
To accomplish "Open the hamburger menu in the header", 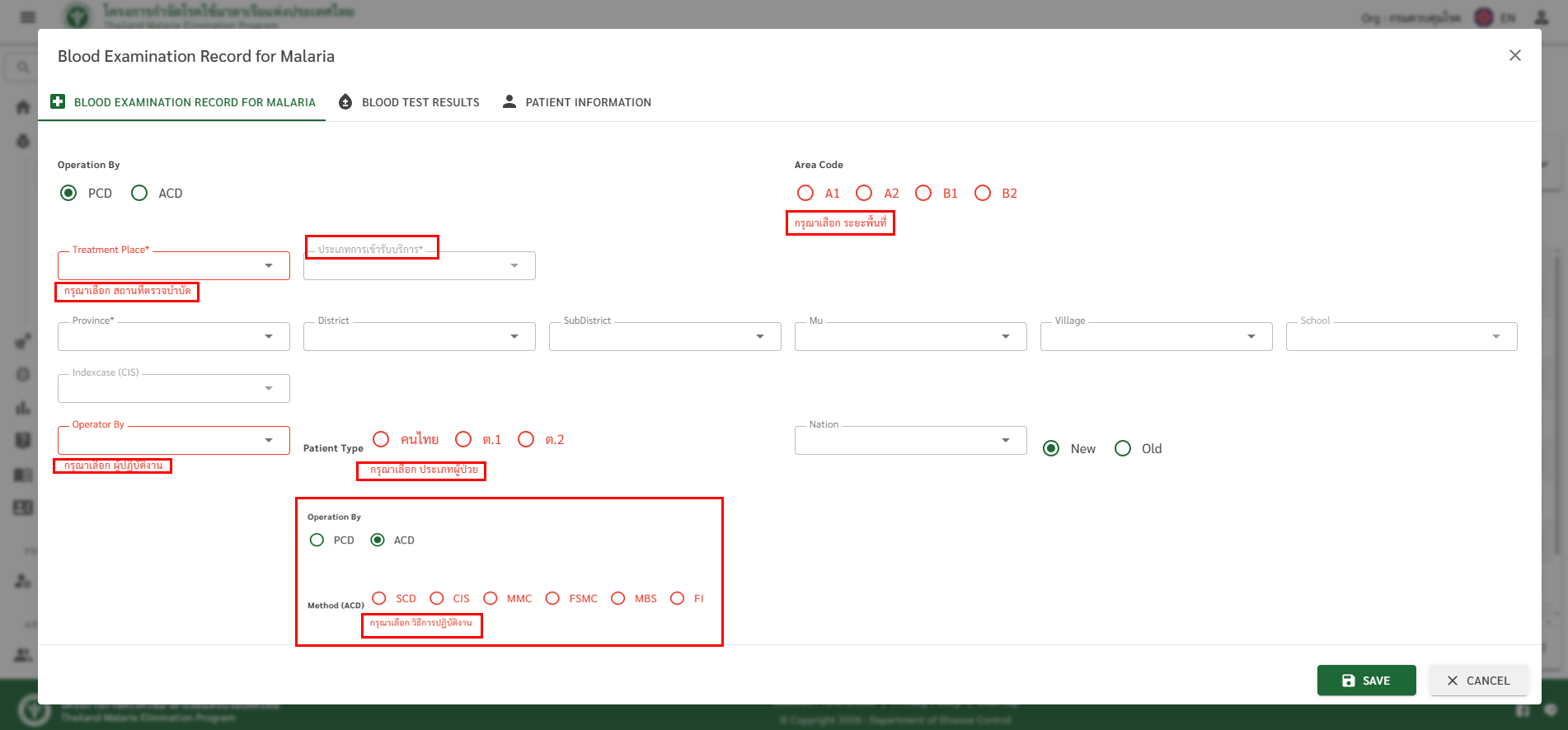I will click(28, 17).
